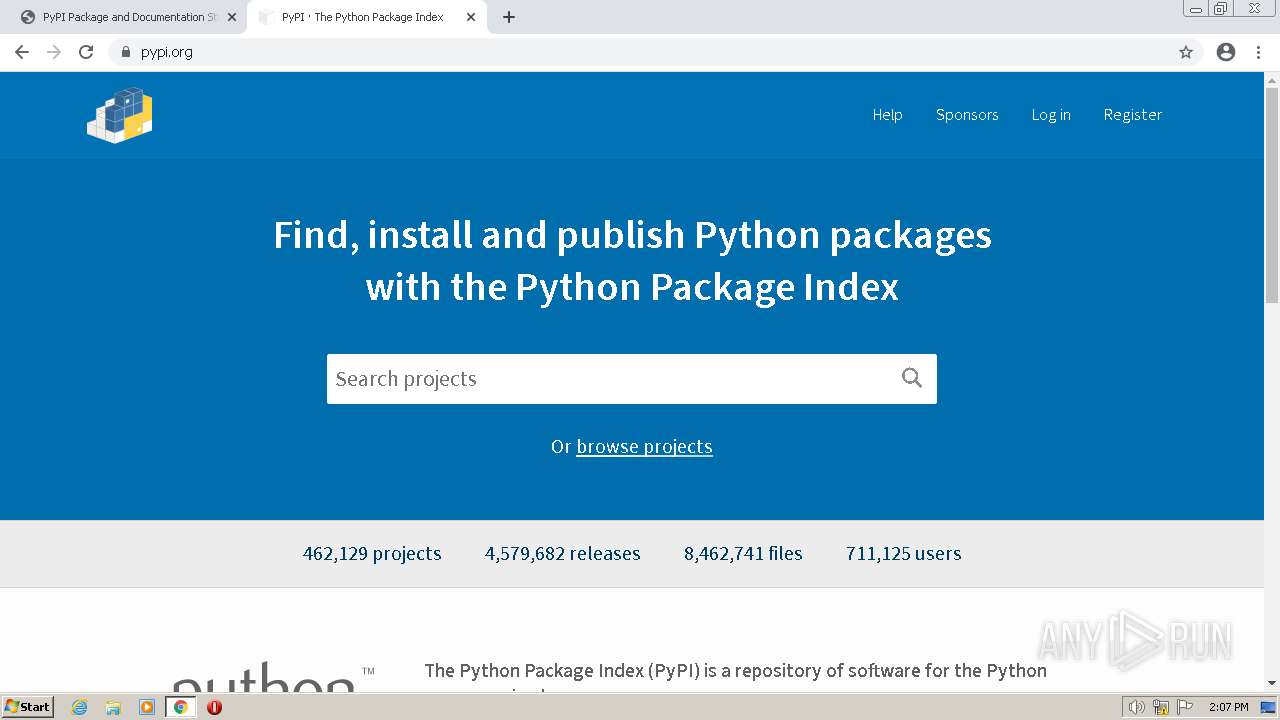Click the padlock site info icon
The image size is (1280, 720).
pos(126,52)
